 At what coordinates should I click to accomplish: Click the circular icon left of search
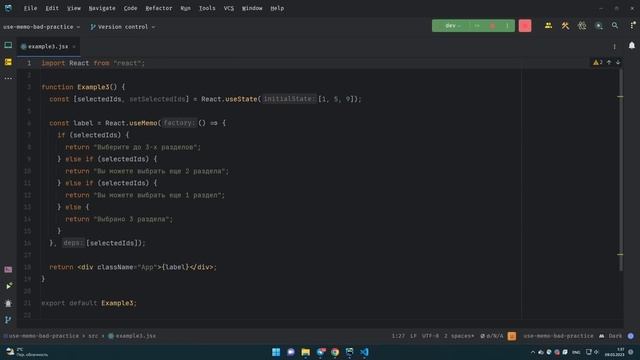pyautogui.click(x=598, y=26)
